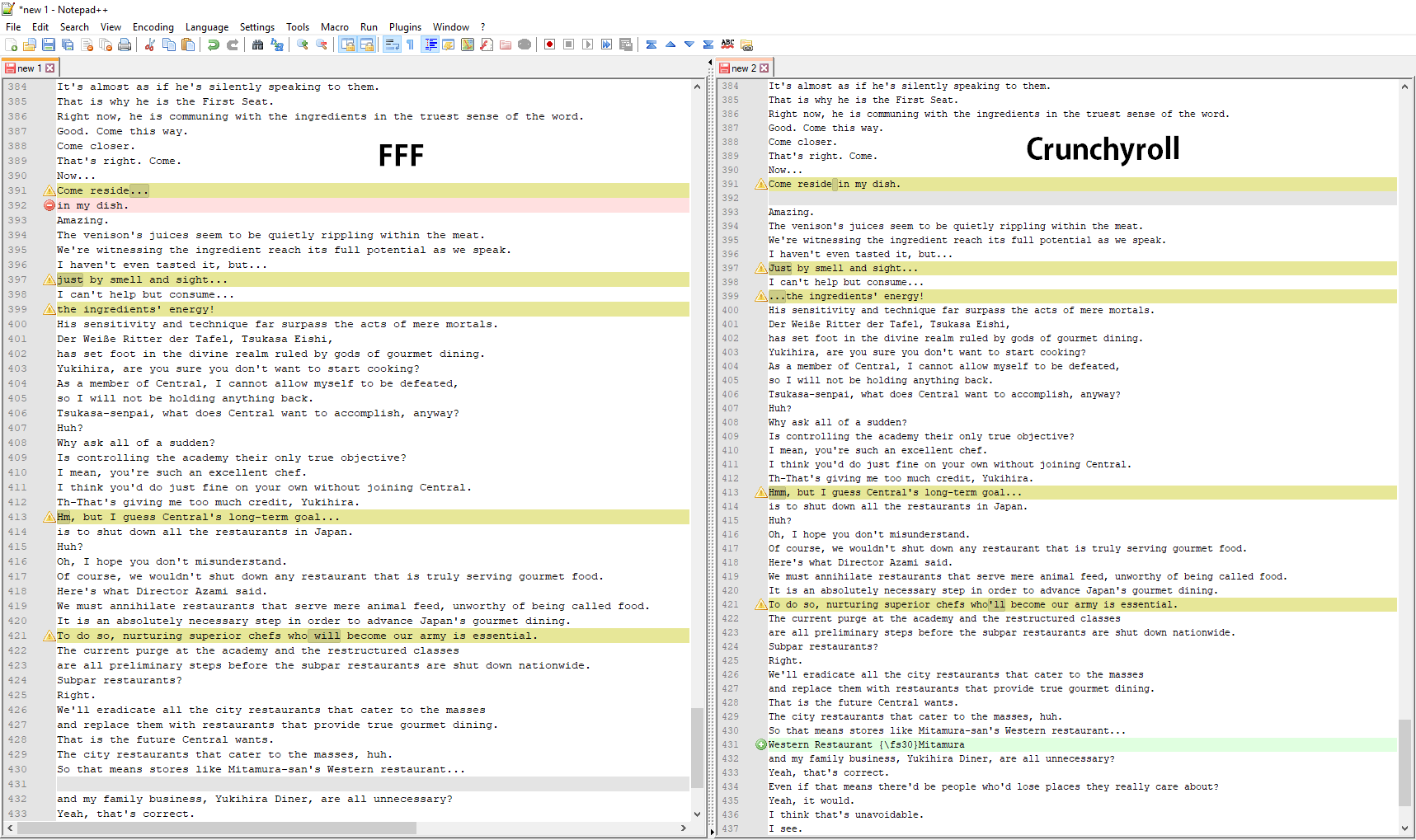Open the Plugins menu
Screen dimensions: 1416x840
point(405,27)
